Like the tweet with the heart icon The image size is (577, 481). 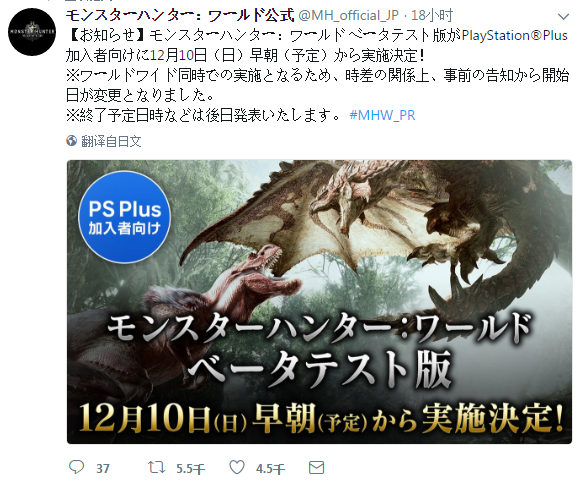237,467
